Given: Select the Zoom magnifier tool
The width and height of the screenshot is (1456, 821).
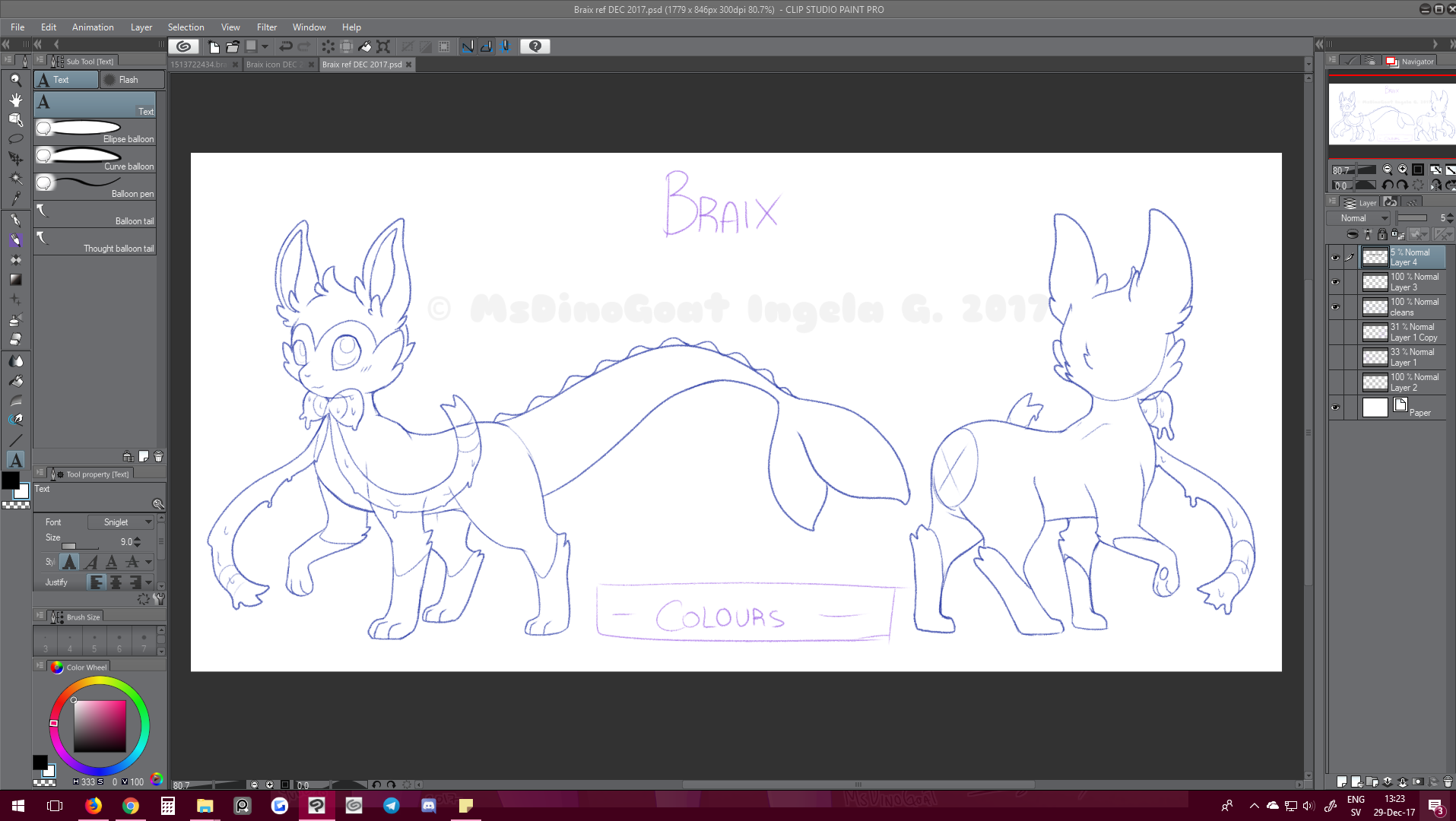Looking at the screenshot, I should coord(15,80).
